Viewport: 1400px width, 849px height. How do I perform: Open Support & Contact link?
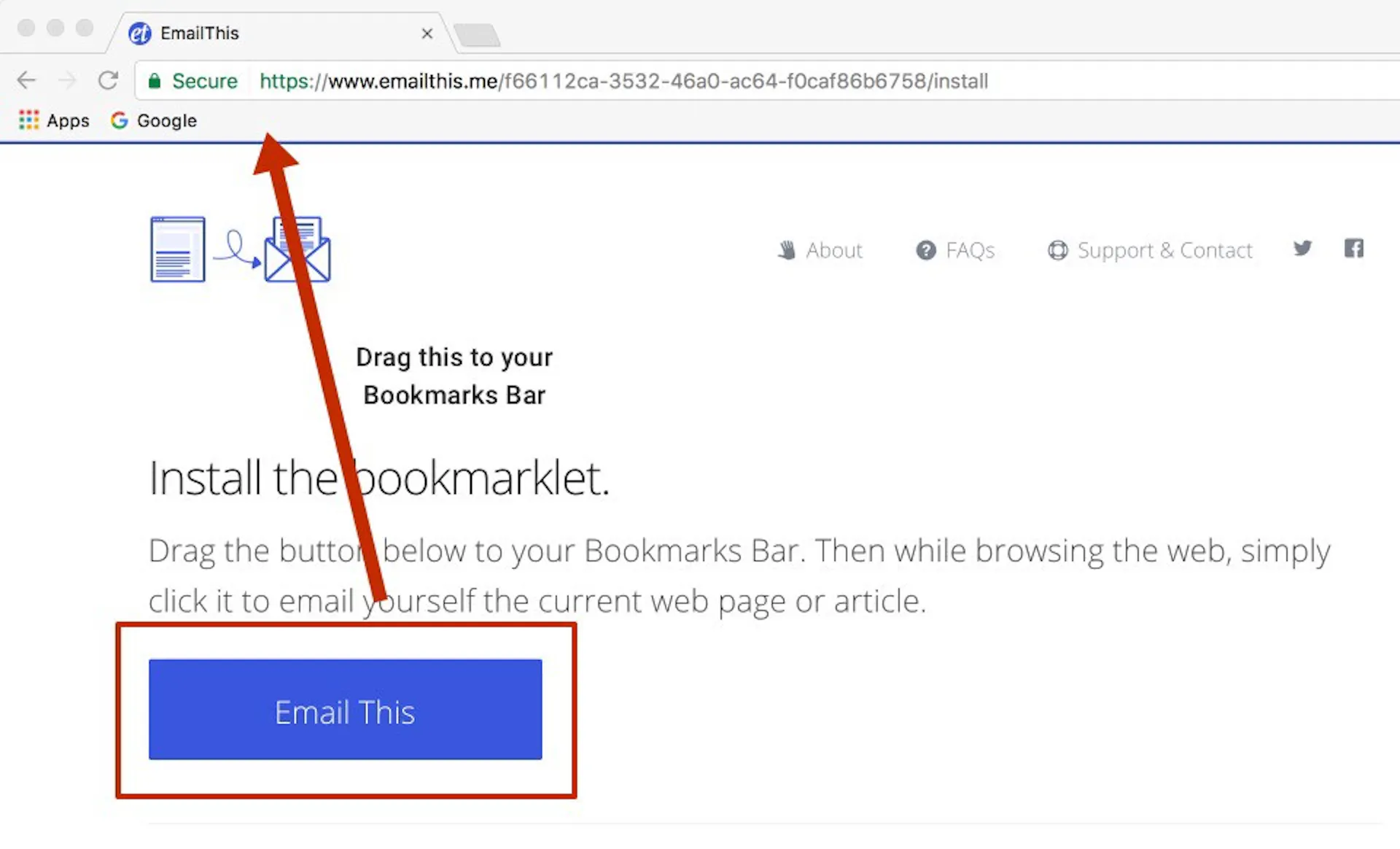pyautogui.click(x=1150, y=250)
